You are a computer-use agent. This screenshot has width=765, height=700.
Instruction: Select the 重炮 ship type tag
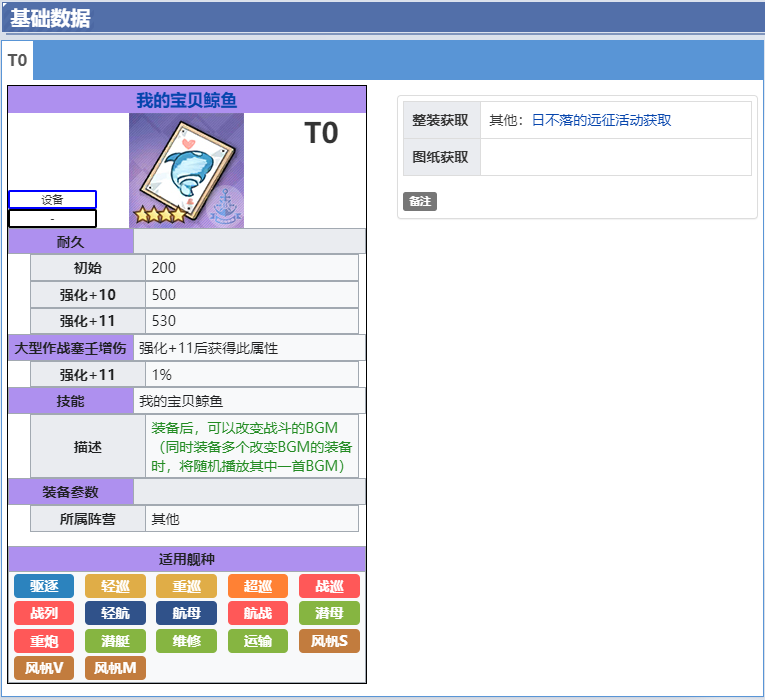pos(44,641)
